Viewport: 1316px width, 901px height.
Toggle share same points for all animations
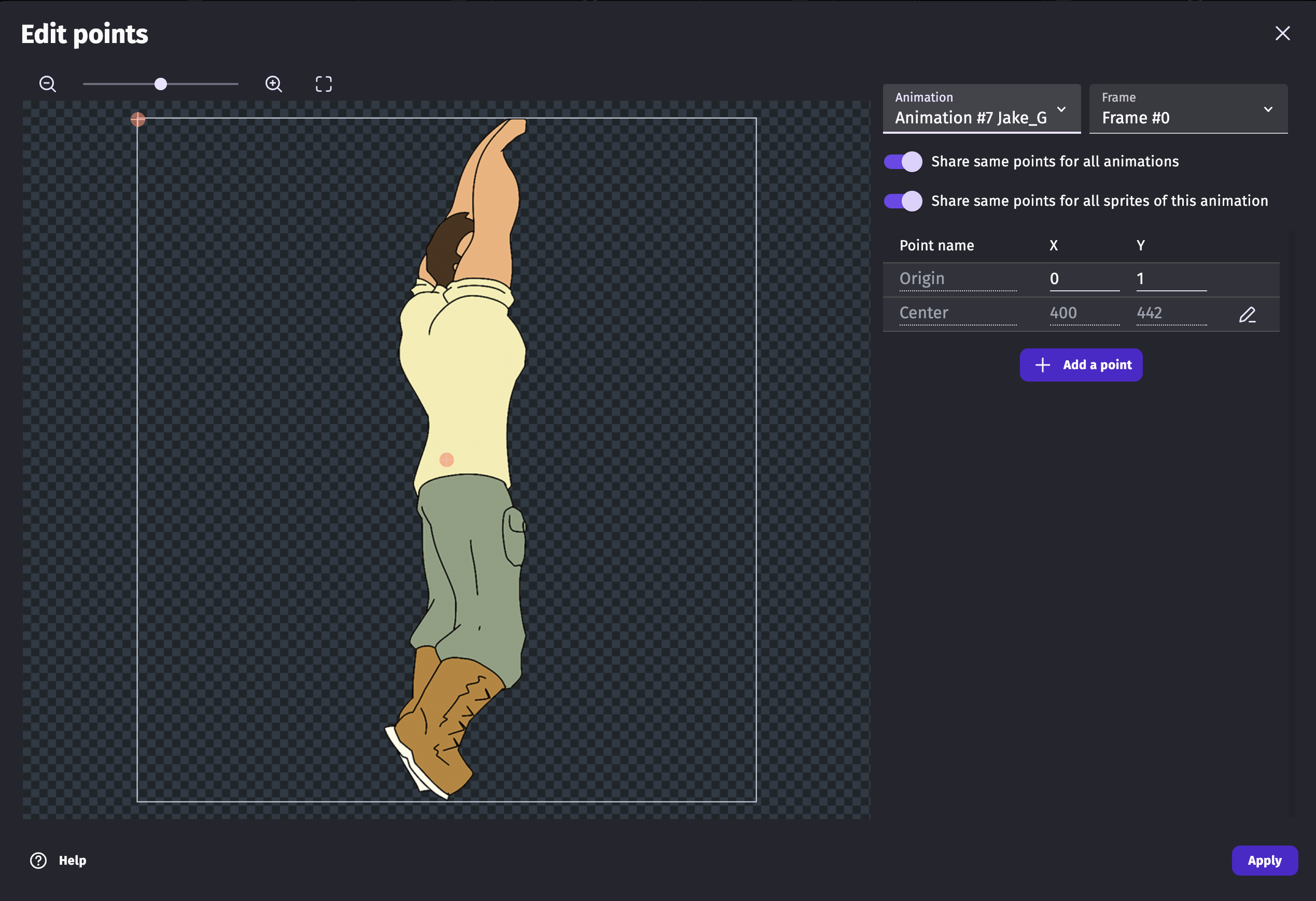tap(903, 162)
